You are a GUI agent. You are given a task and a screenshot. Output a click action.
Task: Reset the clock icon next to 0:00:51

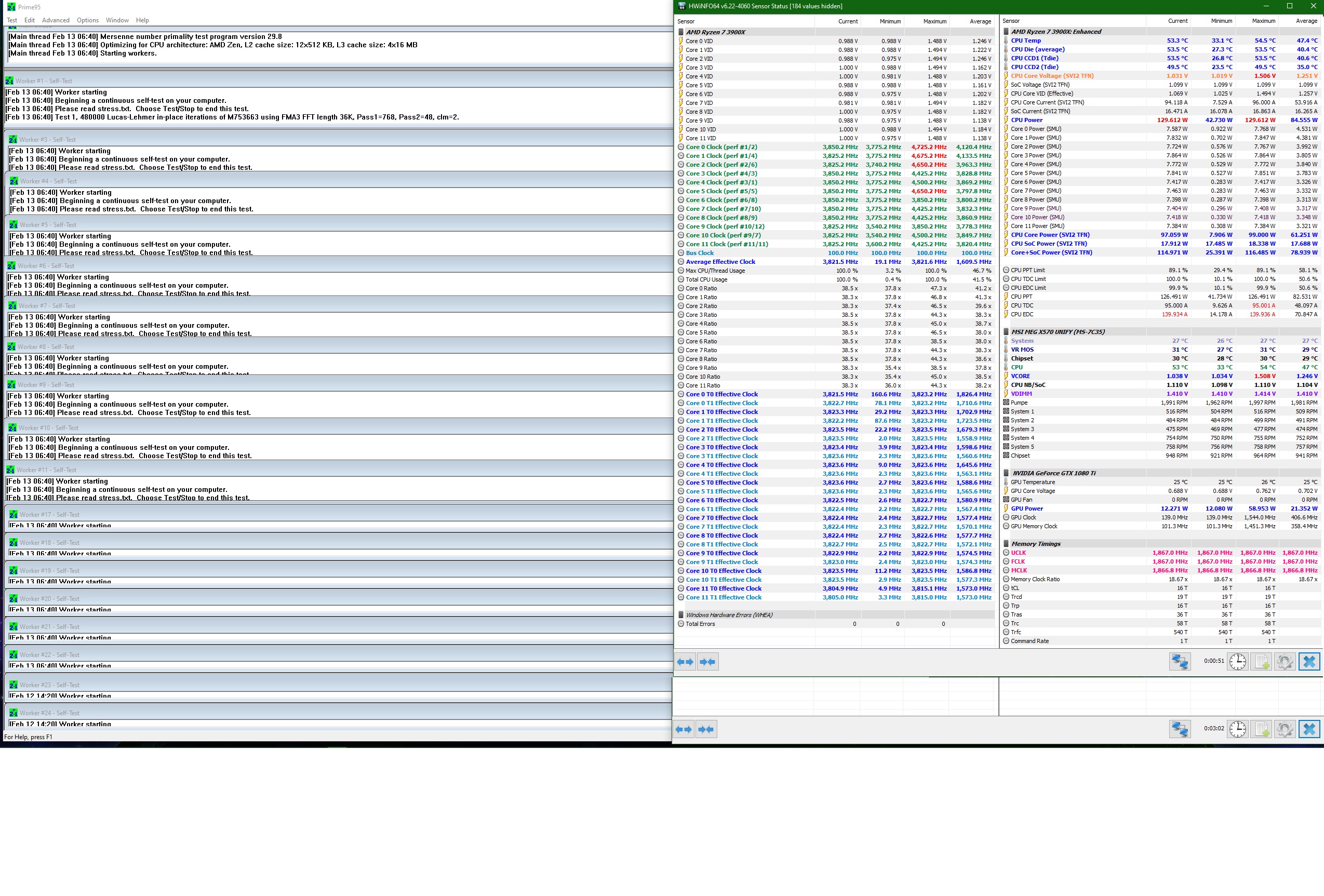1237,661
